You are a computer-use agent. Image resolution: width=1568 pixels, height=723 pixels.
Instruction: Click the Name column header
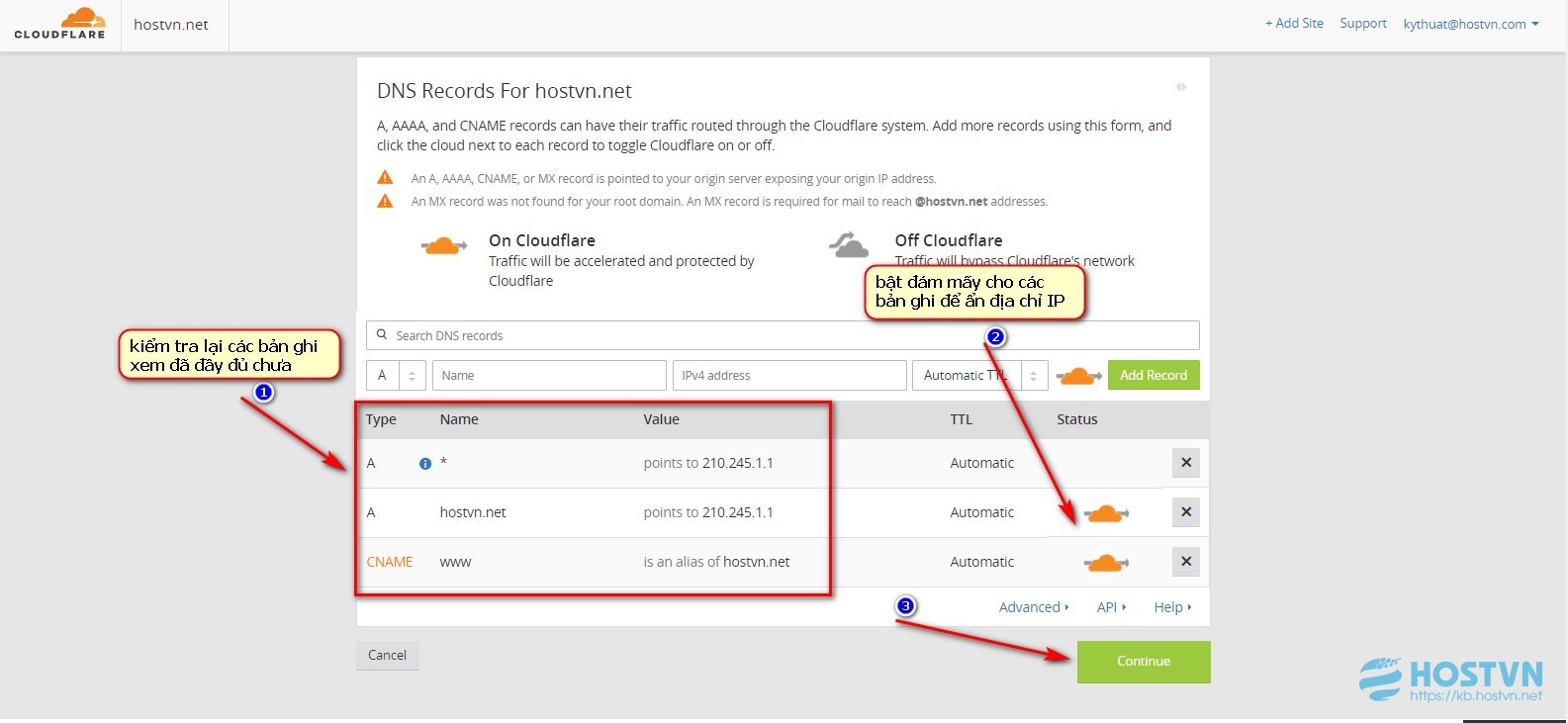point(459,419)
